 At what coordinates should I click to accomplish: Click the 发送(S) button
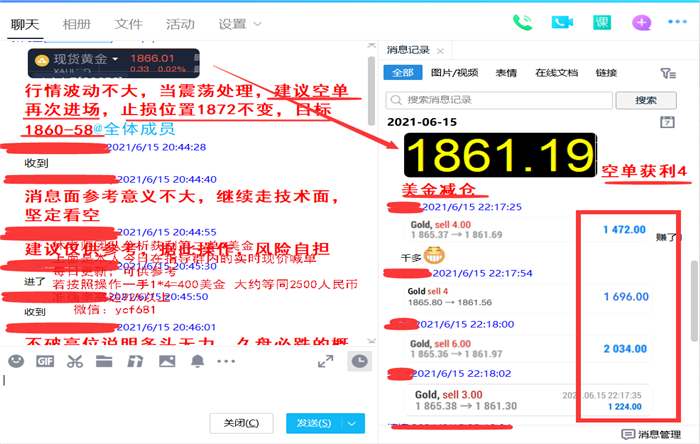tap(314, 423)
